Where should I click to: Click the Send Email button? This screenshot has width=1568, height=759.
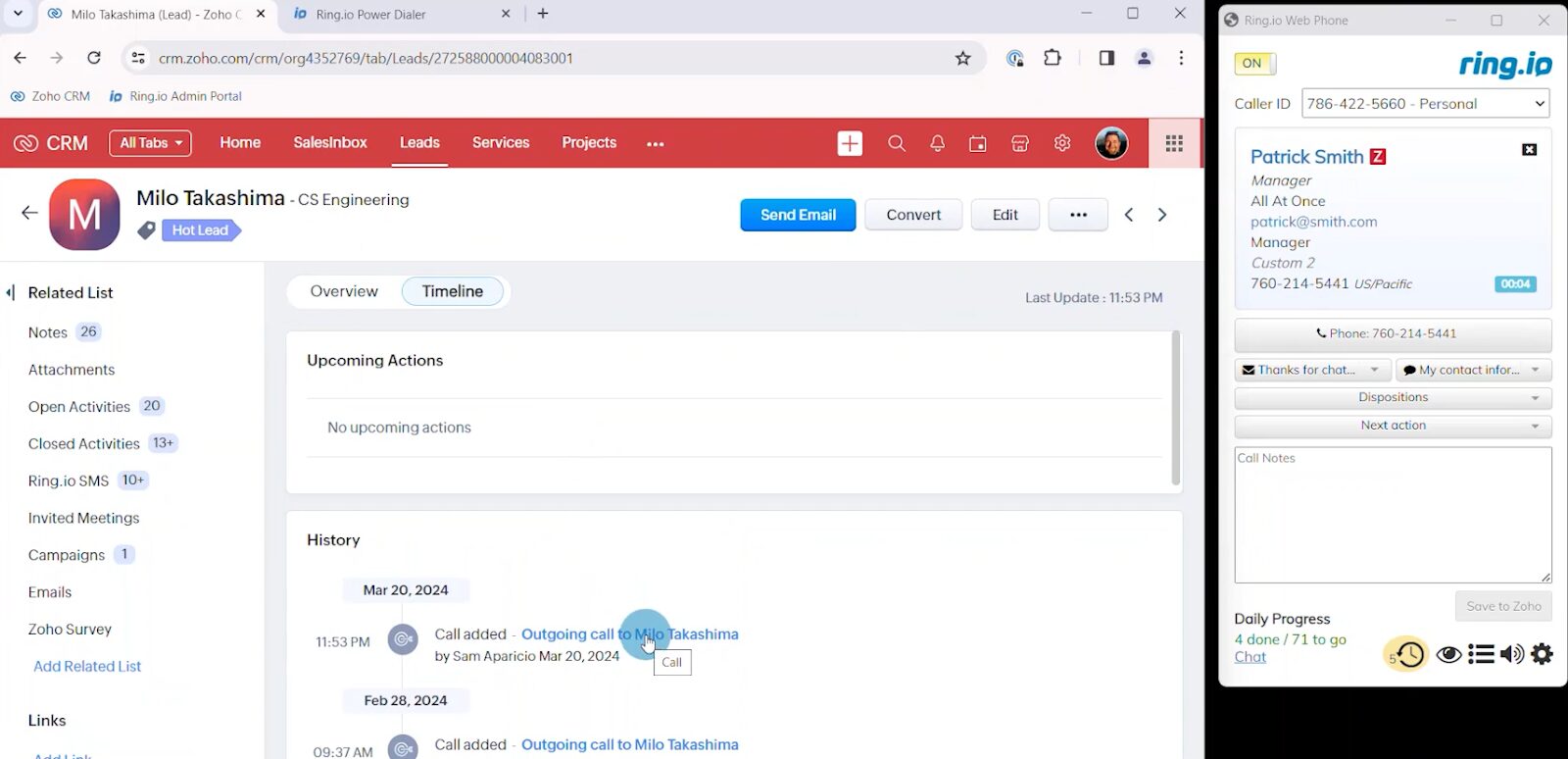(x=798, y=215)
